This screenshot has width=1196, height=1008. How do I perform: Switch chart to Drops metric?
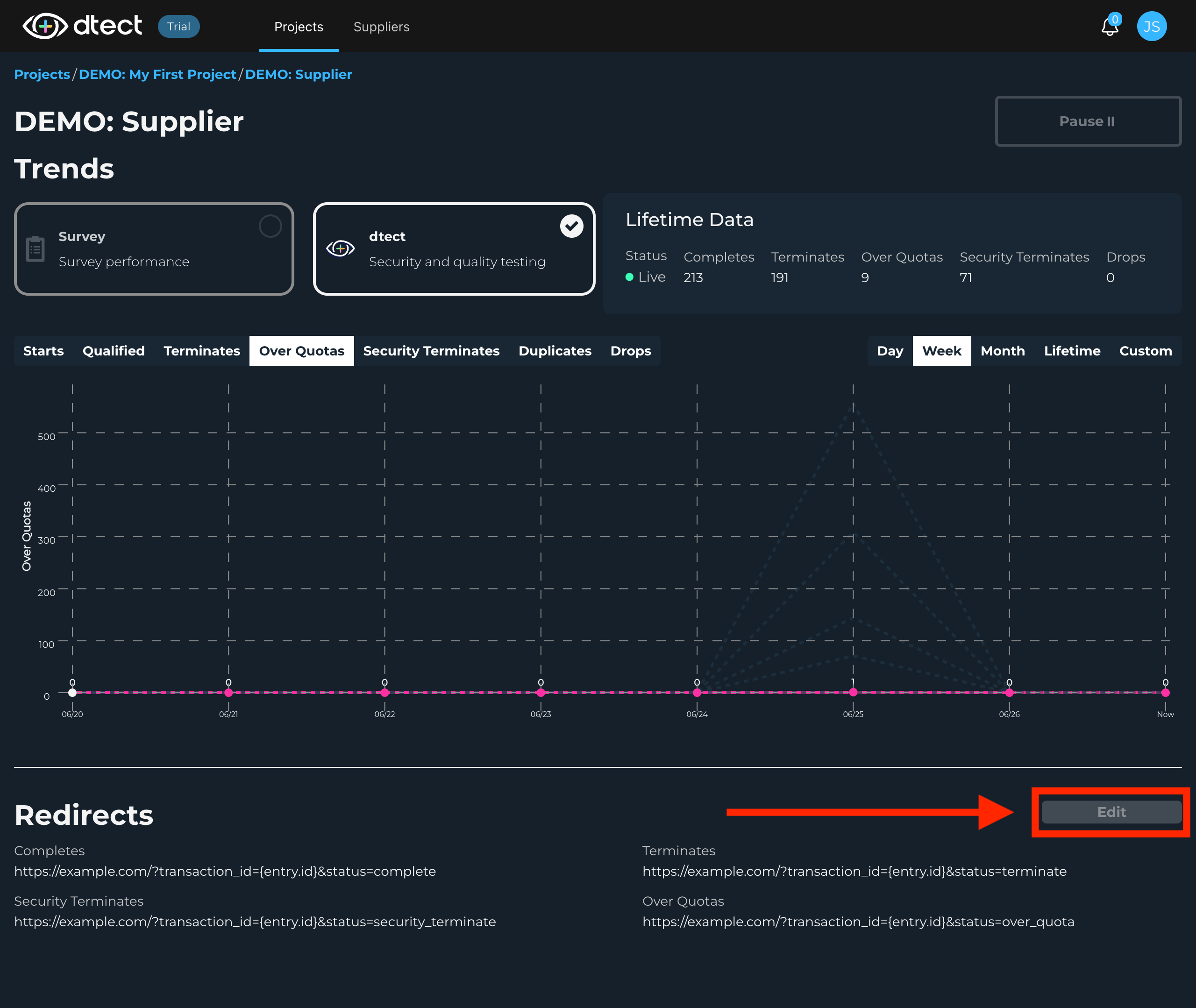point(630,351)
